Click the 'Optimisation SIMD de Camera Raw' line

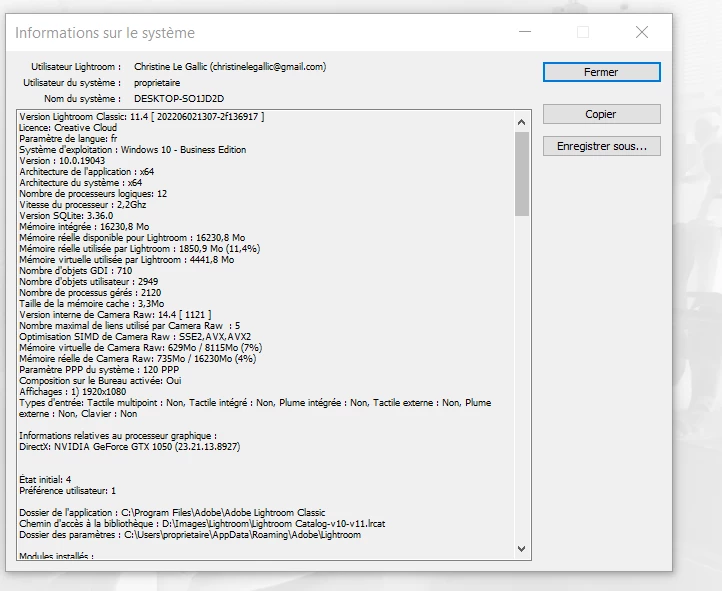pos(135,337)
